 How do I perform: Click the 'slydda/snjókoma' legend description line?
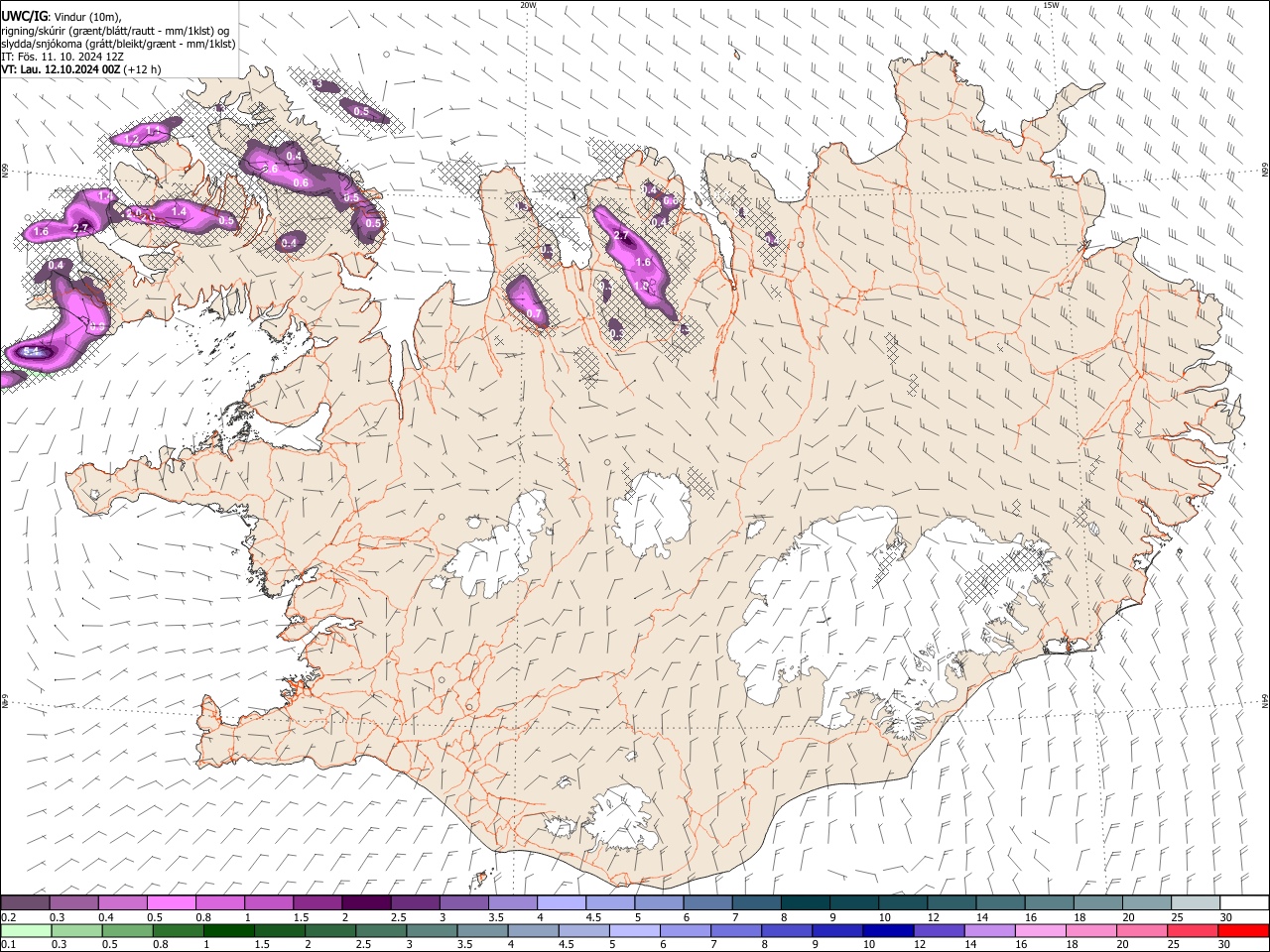[118, 44]
